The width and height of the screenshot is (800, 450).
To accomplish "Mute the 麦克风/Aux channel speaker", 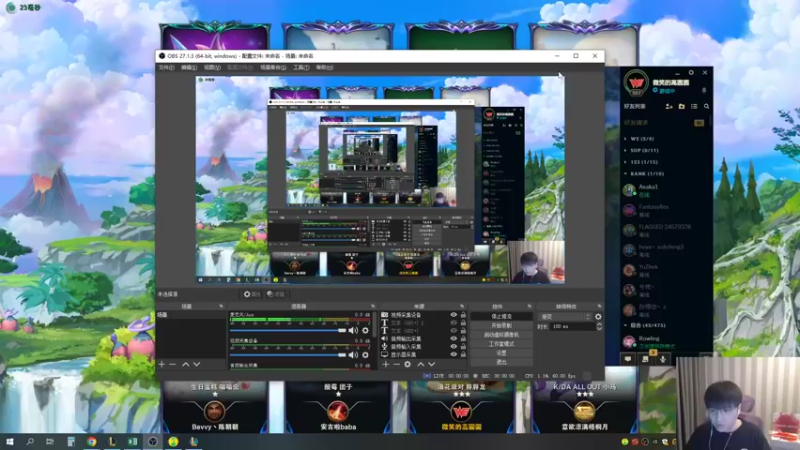I will coord(353,331).
